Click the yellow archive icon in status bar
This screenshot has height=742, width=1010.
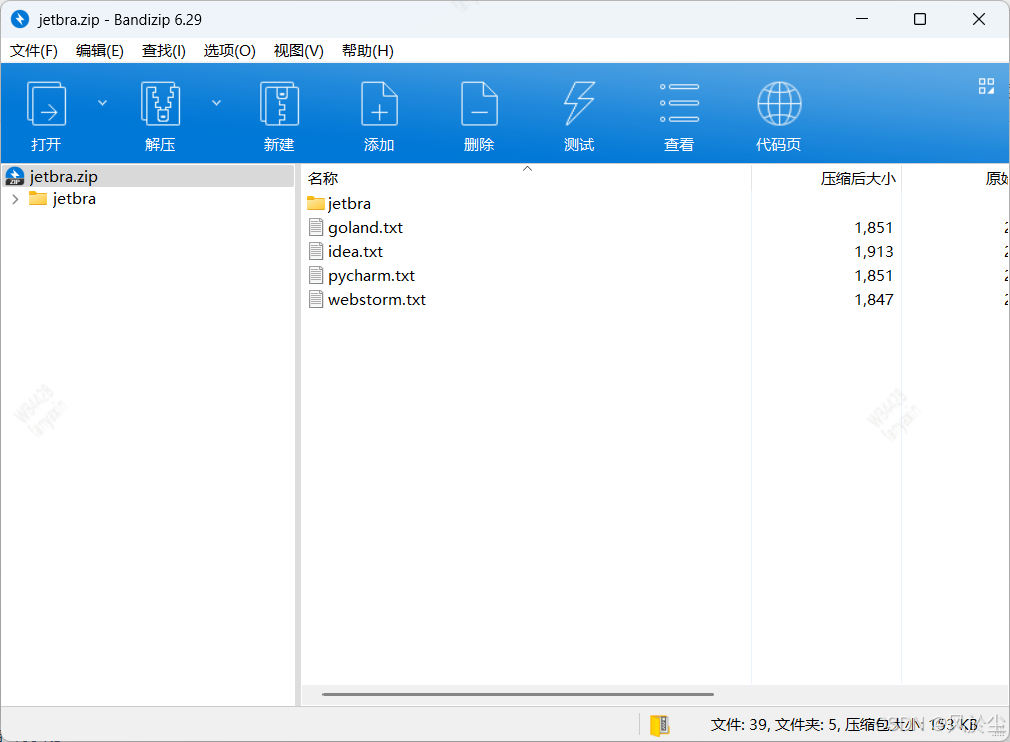(x=660, y=725)
